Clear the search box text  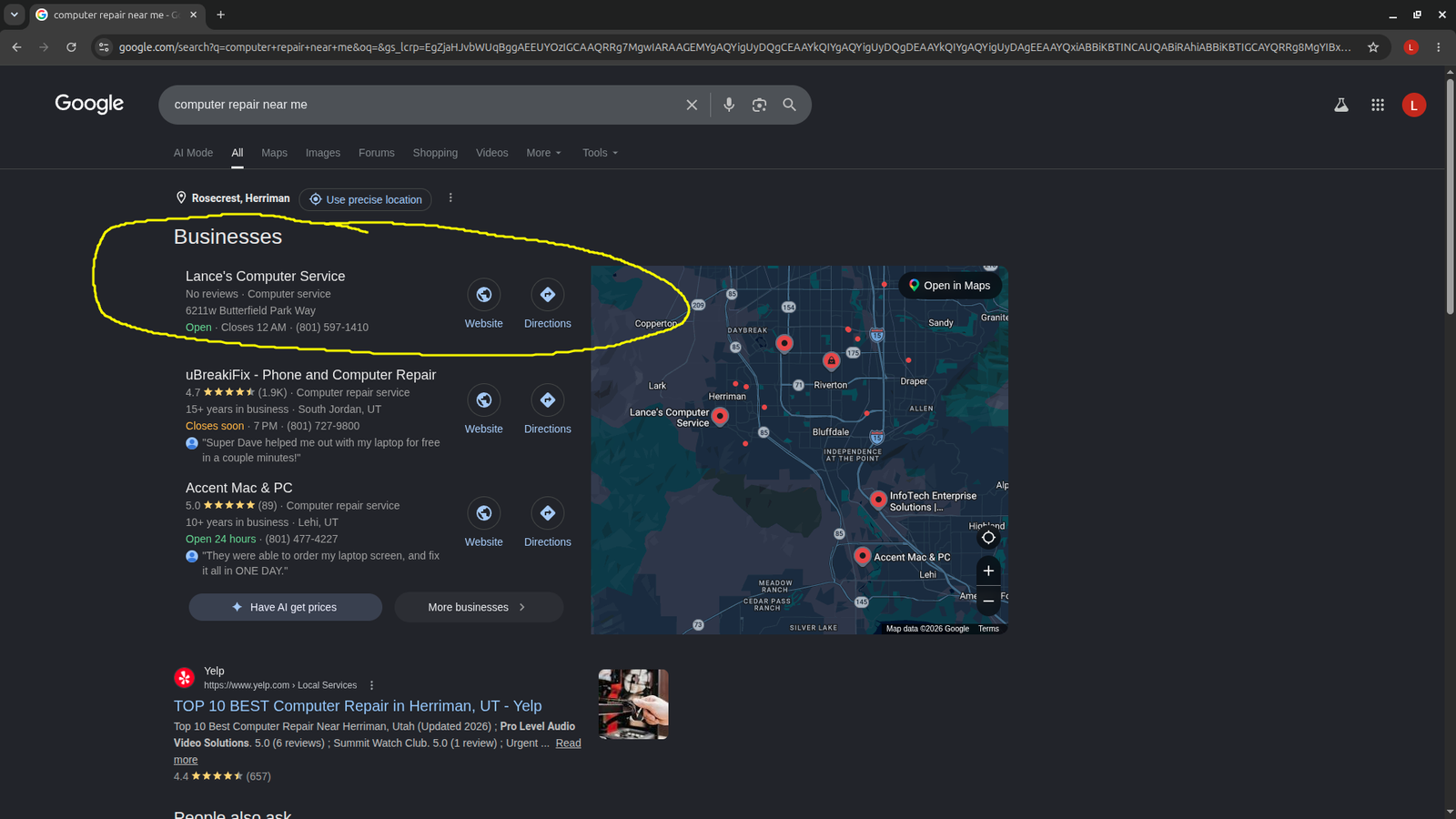coord(692,105)
